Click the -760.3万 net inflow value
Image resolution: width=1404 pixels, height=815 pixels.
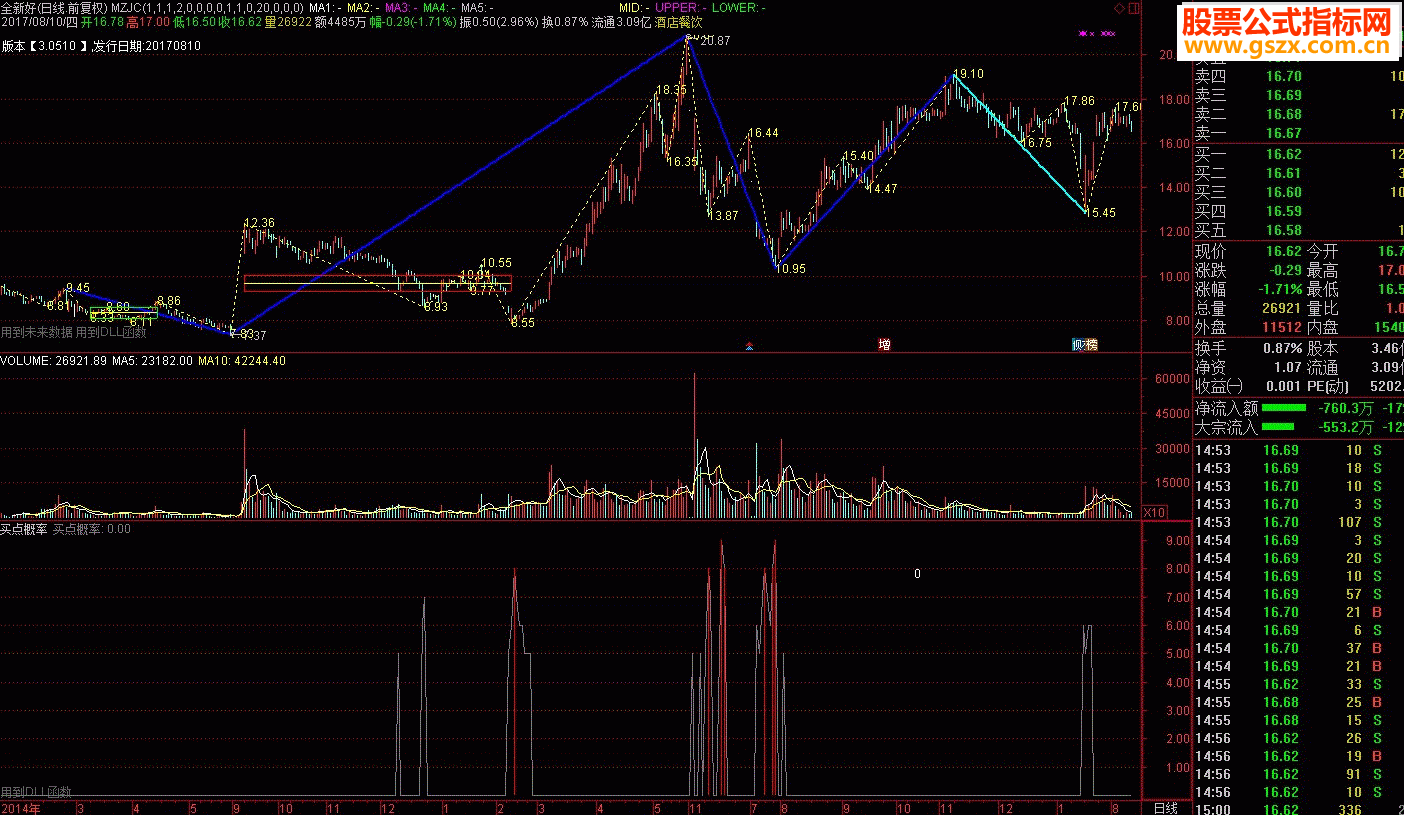[1344, 408]
